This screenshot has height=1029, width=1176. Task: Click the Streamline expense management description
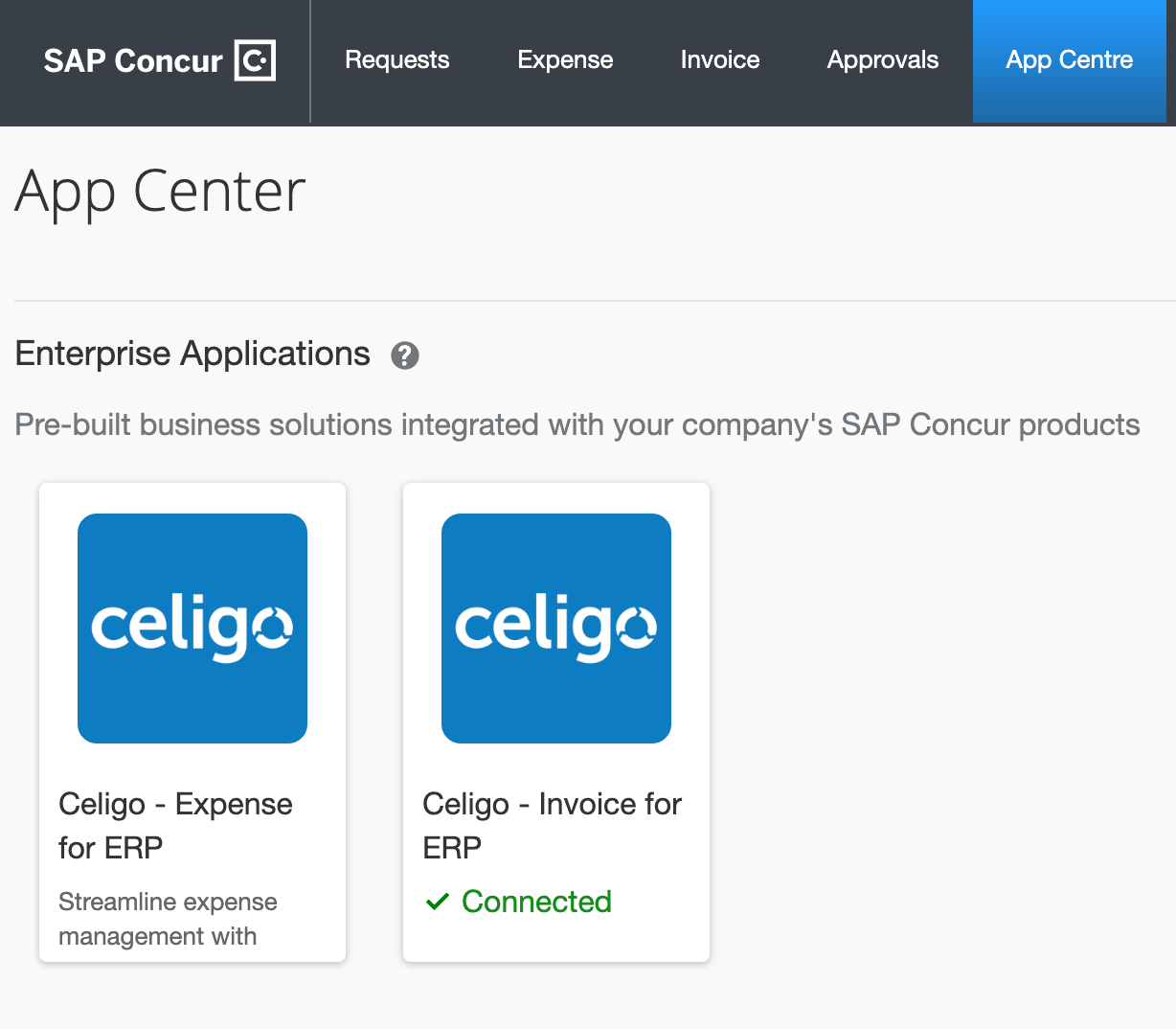[x=168, y=919]
